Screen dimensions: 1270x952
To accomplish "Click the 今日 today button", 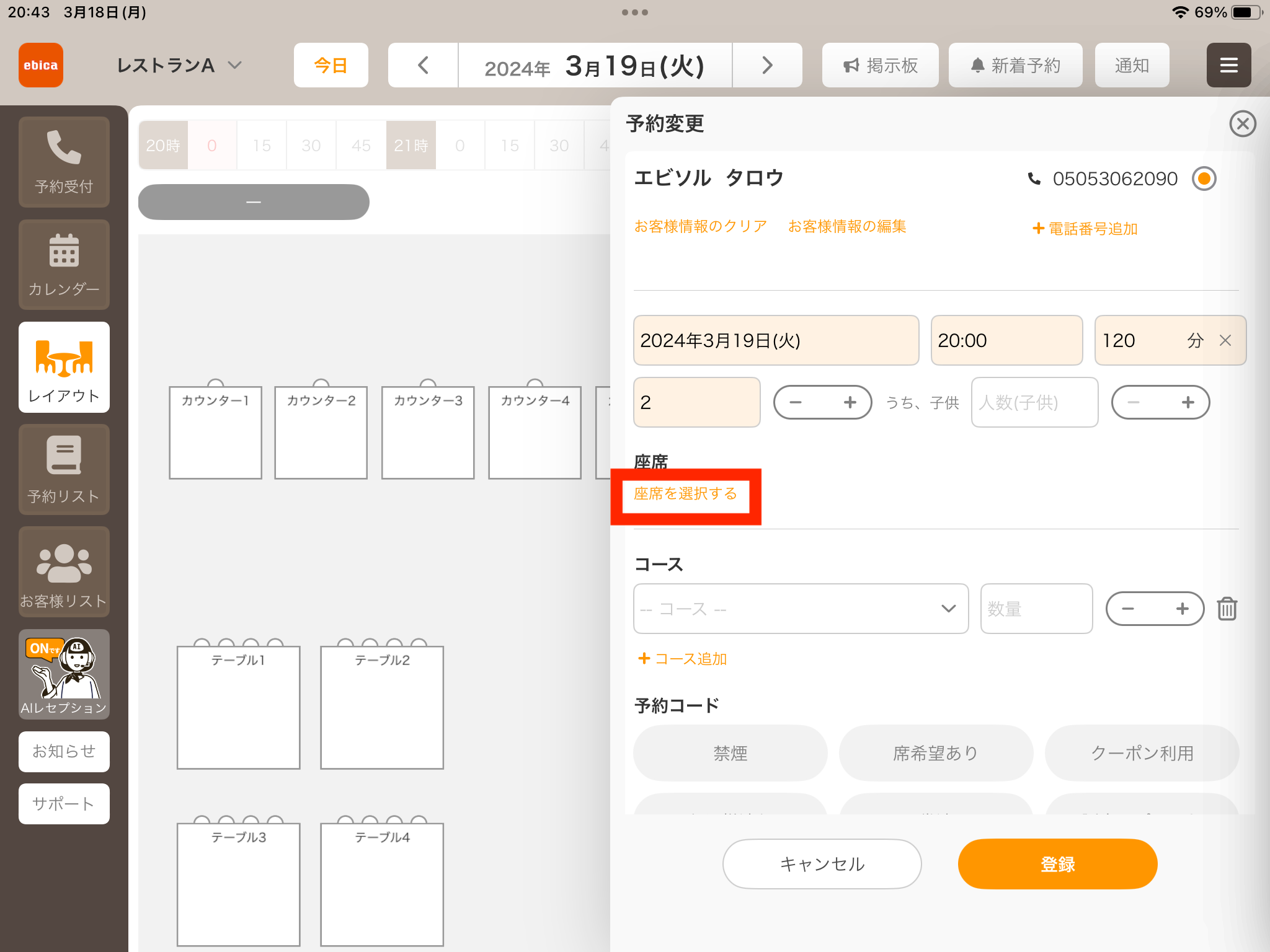I will 331,65.
